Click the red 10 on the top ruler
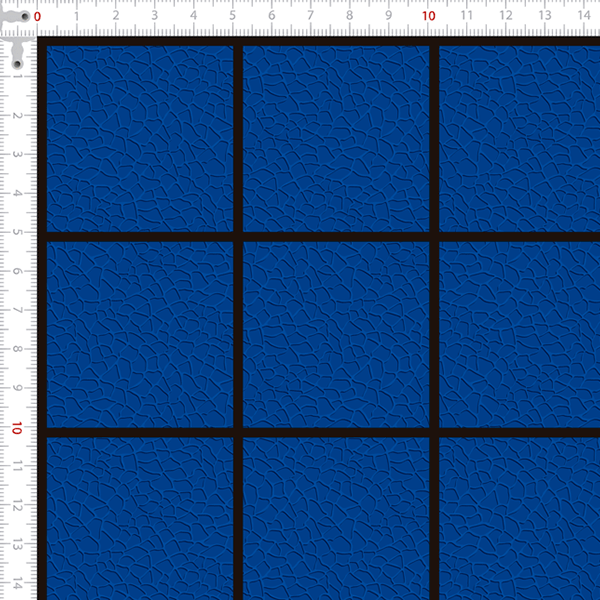 pyautogui.click(x=428, y=16)
